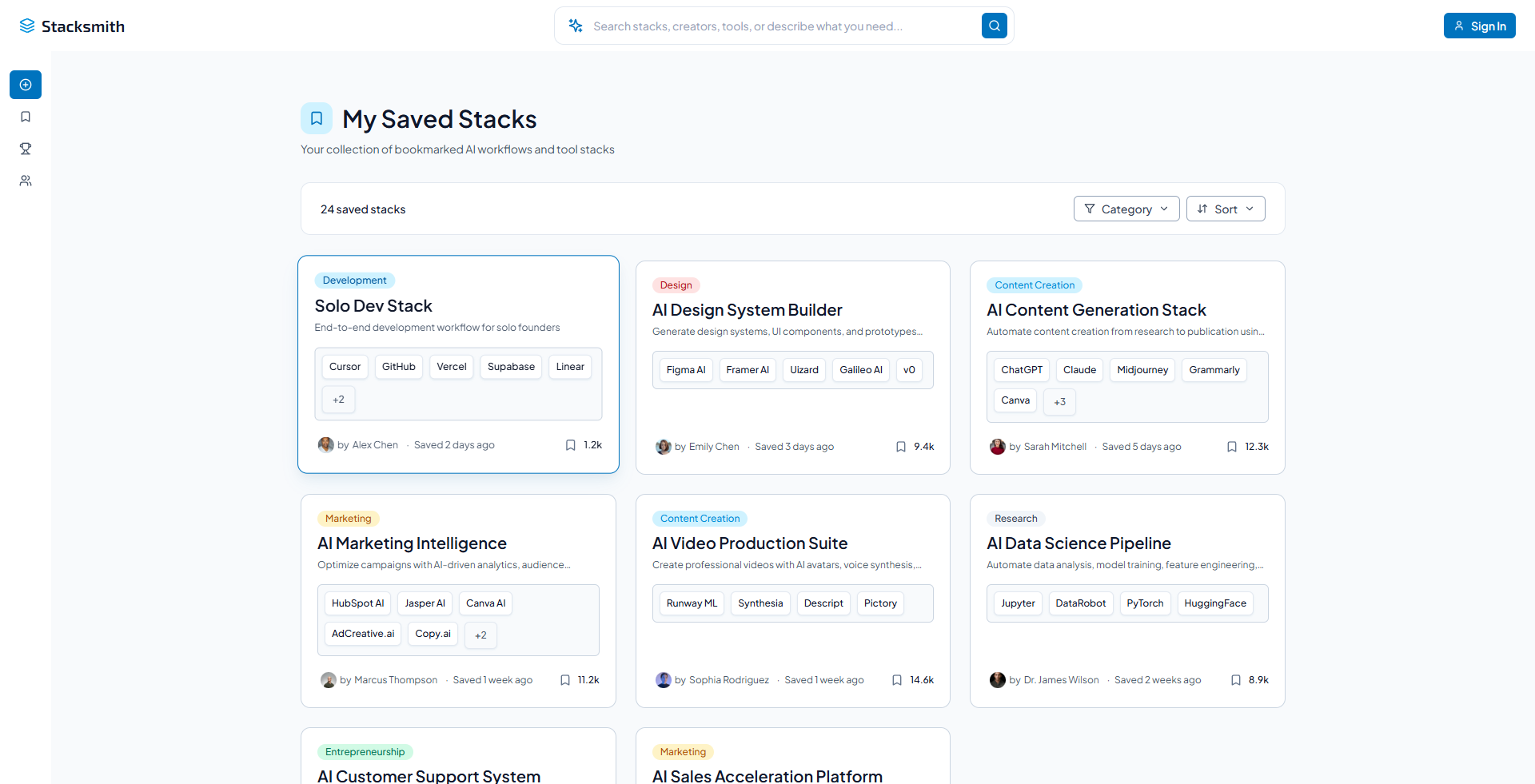
Task: Click Sarah Mitchell's avatar
Action: point(997,447)
